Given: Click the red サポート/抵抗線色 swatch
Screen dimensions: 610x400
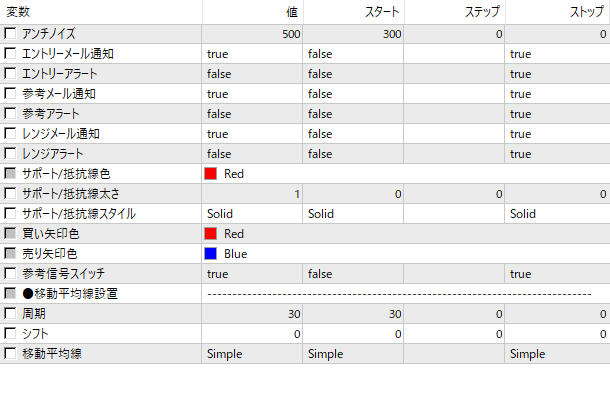Looking at the screenshot, I should [x=211, y=174].
